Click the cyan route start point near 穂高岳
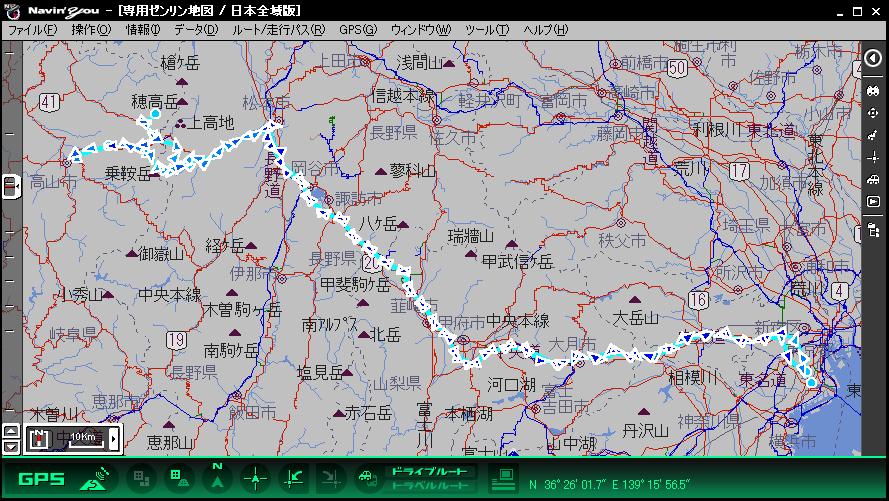Image resolution: width=889 pixels, height=501 pixels. 155,114
